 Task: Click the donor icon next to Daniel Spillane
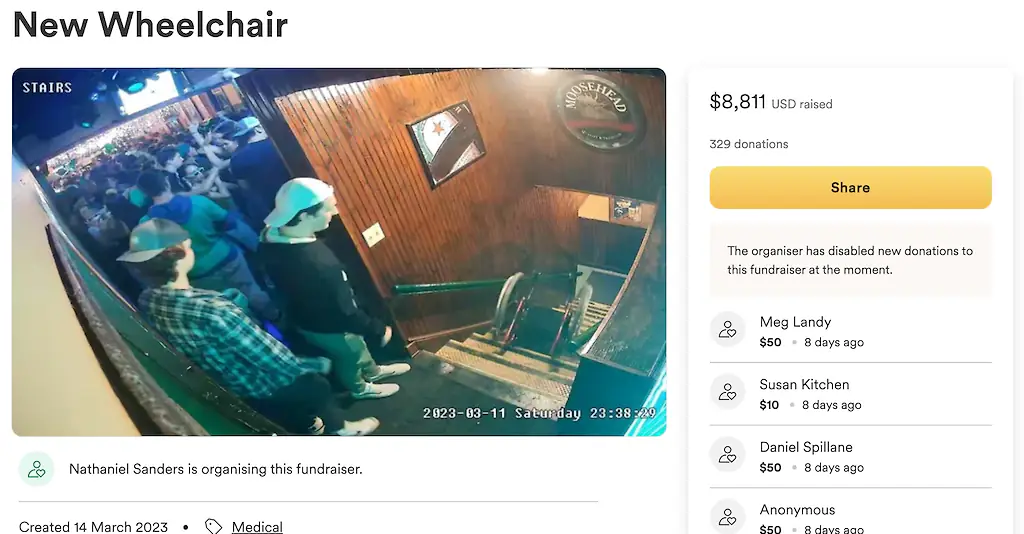click(x=728, y=455)
